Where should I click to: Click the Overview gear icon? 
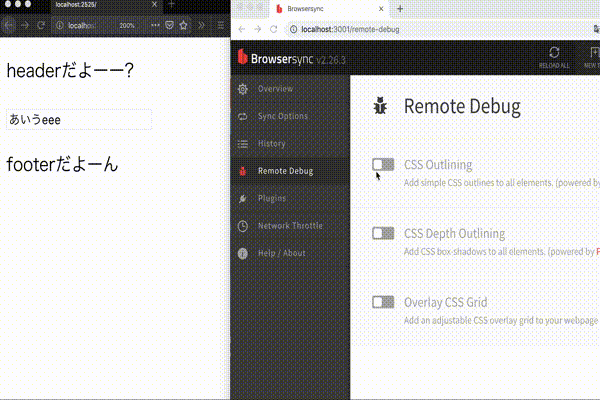click(x=243, y=89)
